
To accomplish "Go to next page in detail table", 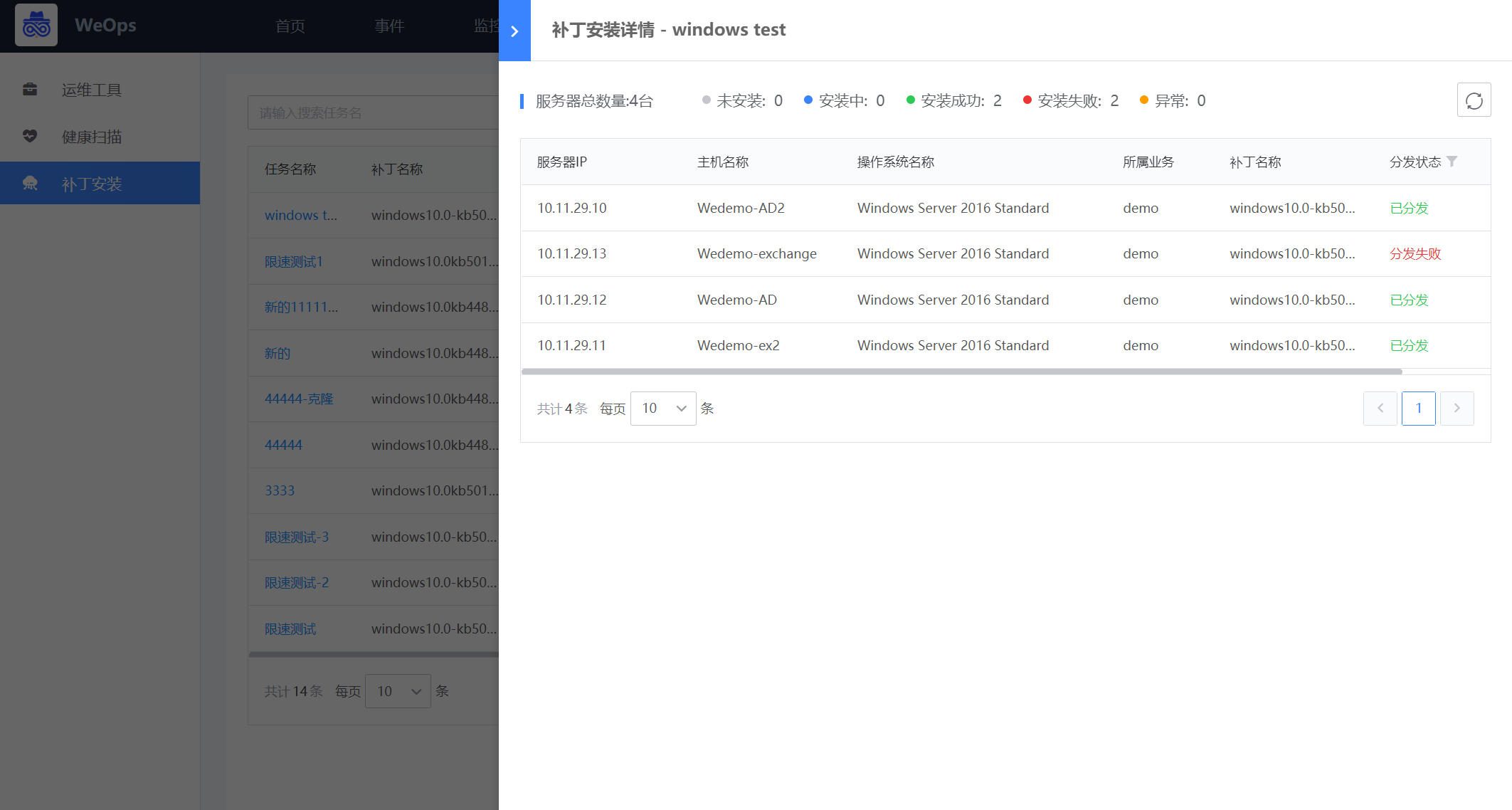I will coord(1457,408).
